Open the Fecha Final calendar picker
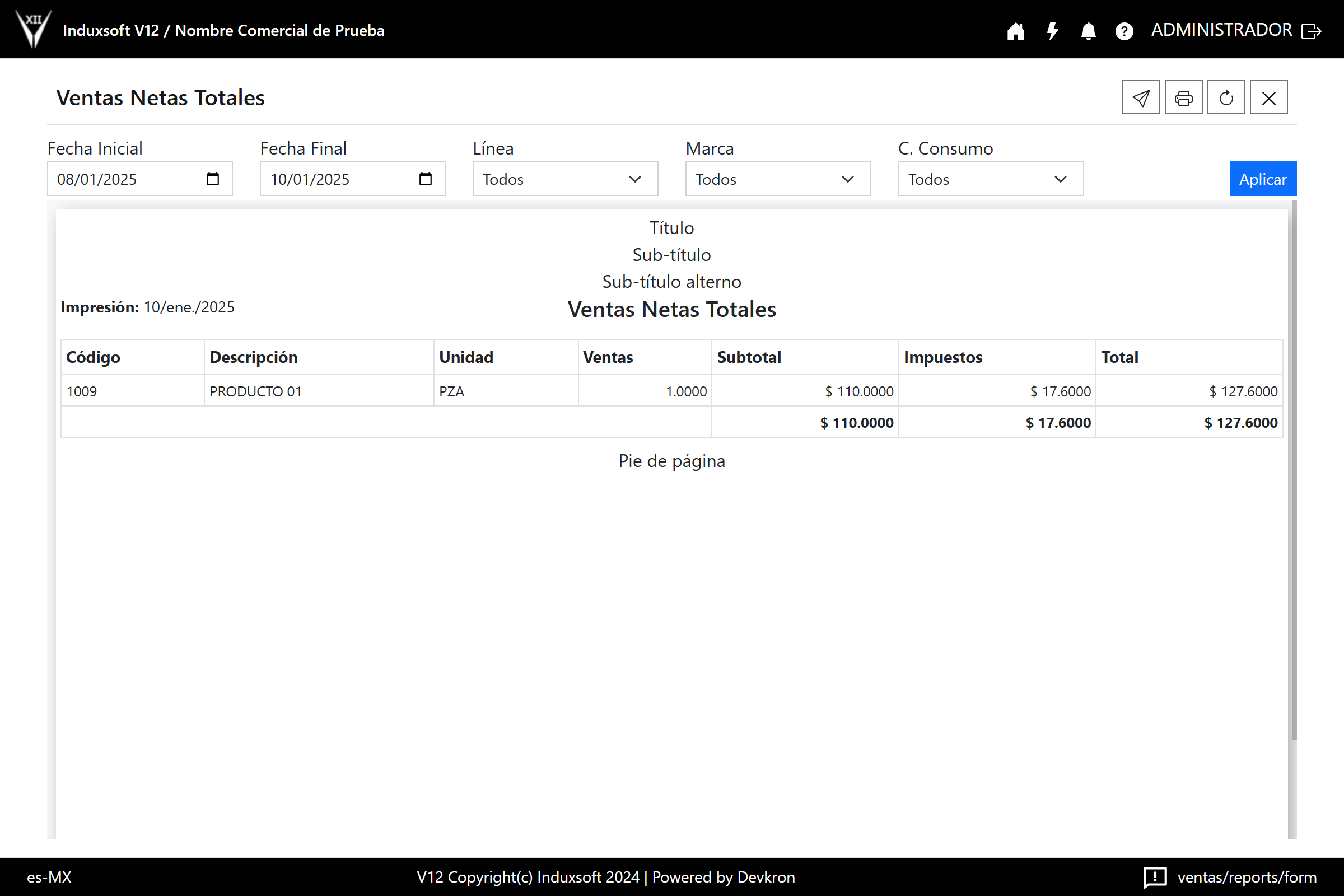Screen dimensions: 1344x896 pos(425,179)
